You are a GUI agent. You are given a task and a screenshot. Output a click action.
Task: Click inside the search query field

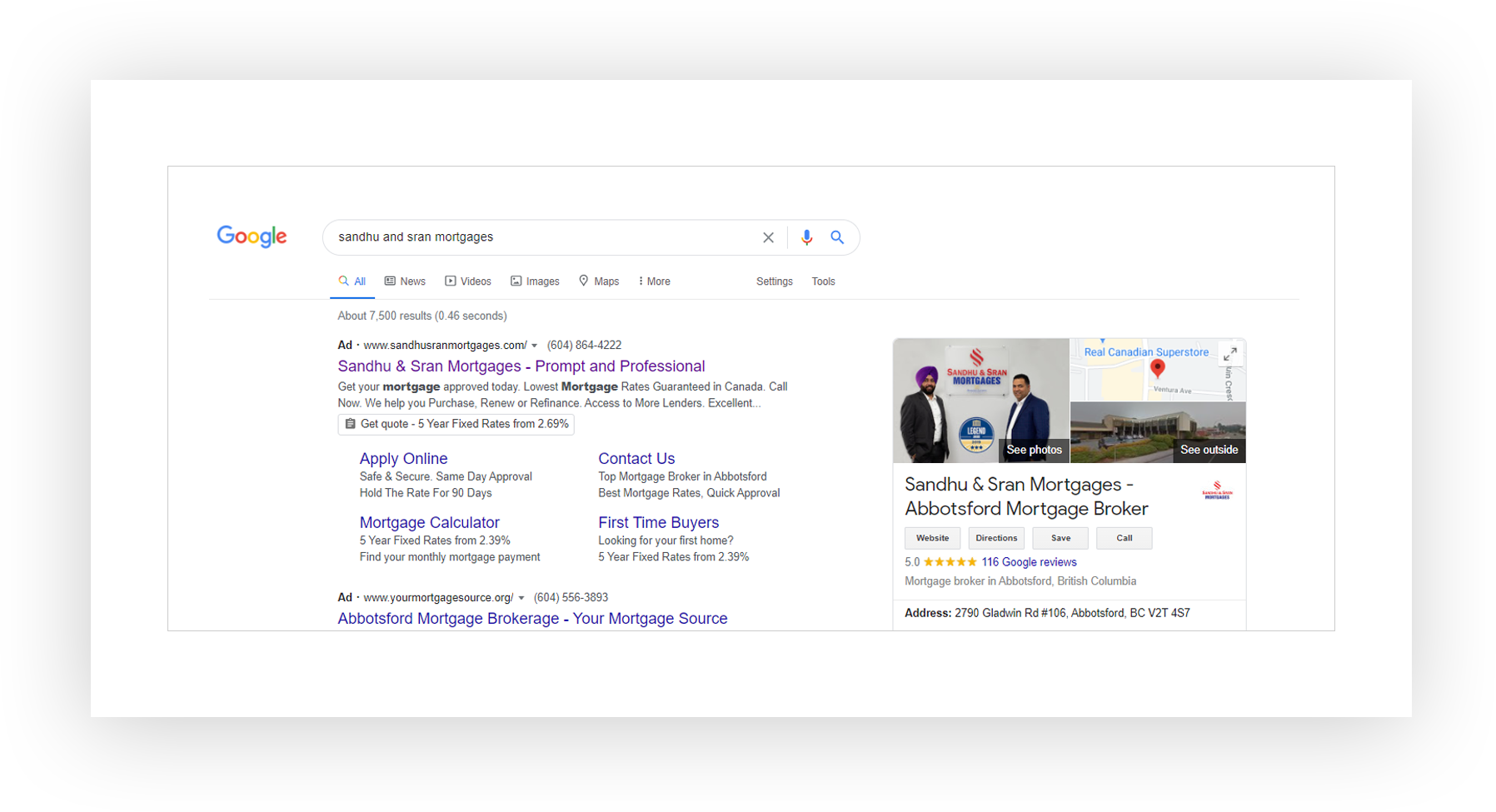tap(541, 237)
